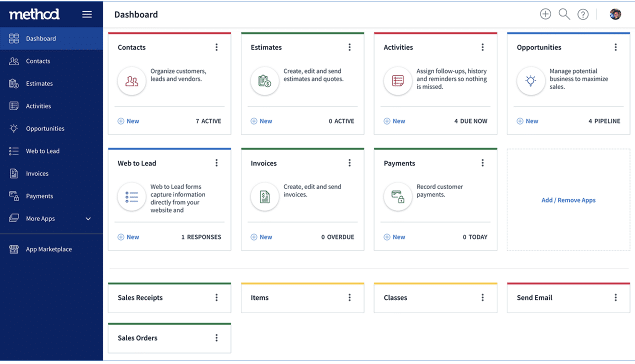Viewport: 635px width, 364px height.
Task: Click New on the Web to Lead card
Action: [x=128, y=237]
